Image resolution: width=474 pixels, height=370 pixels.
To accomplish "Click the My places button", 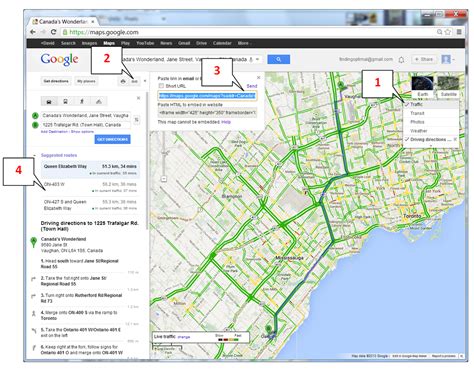I will 86,81.
